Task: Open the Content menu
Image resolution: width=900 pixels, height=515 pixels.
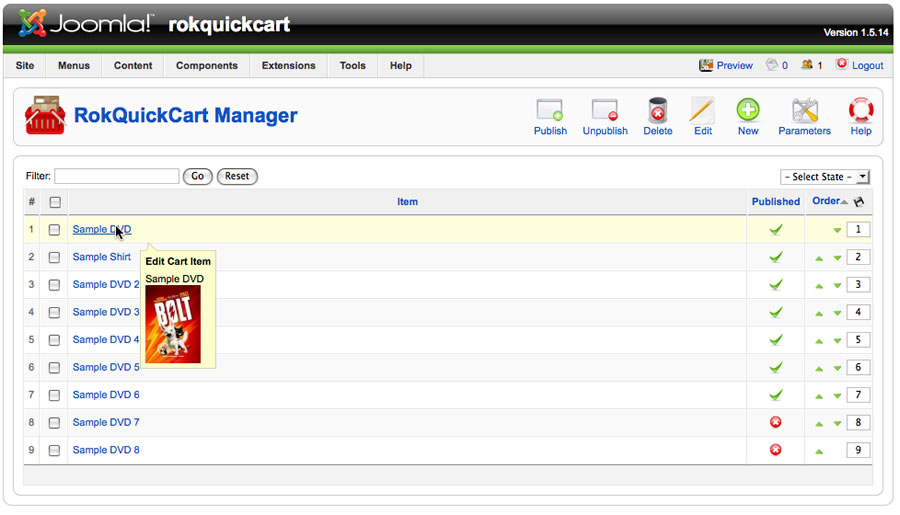Action: tap(133, 65)
